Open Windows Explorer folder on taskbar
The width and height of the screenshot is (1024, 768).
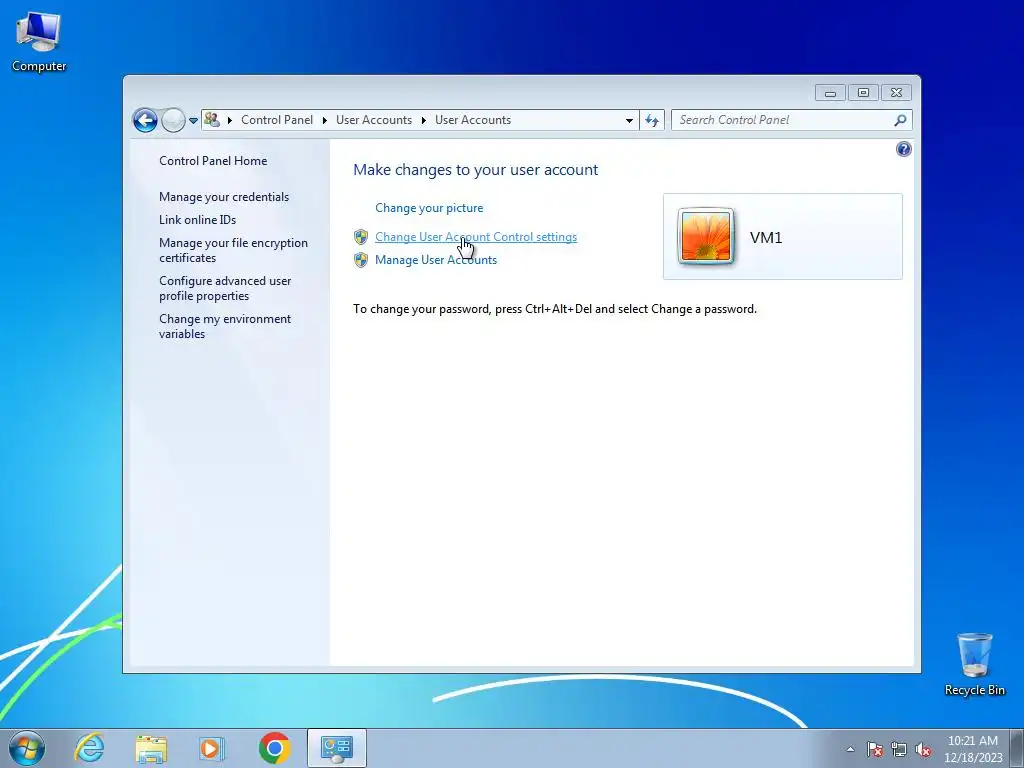(x=151, y=748)
